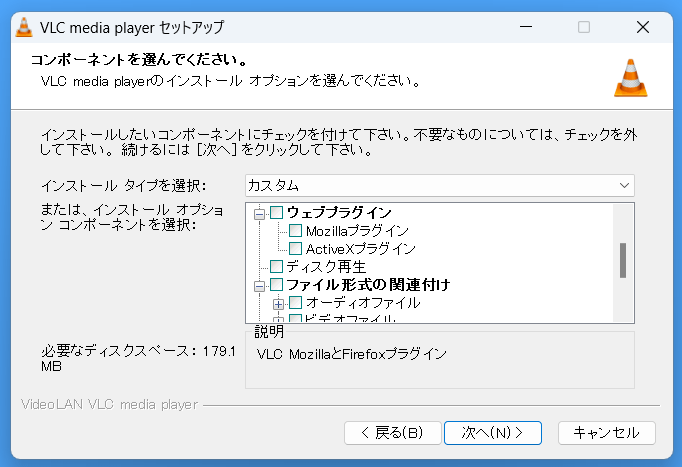Collapse the ウェブプラグイン tree node

click(x=260, y=213)
